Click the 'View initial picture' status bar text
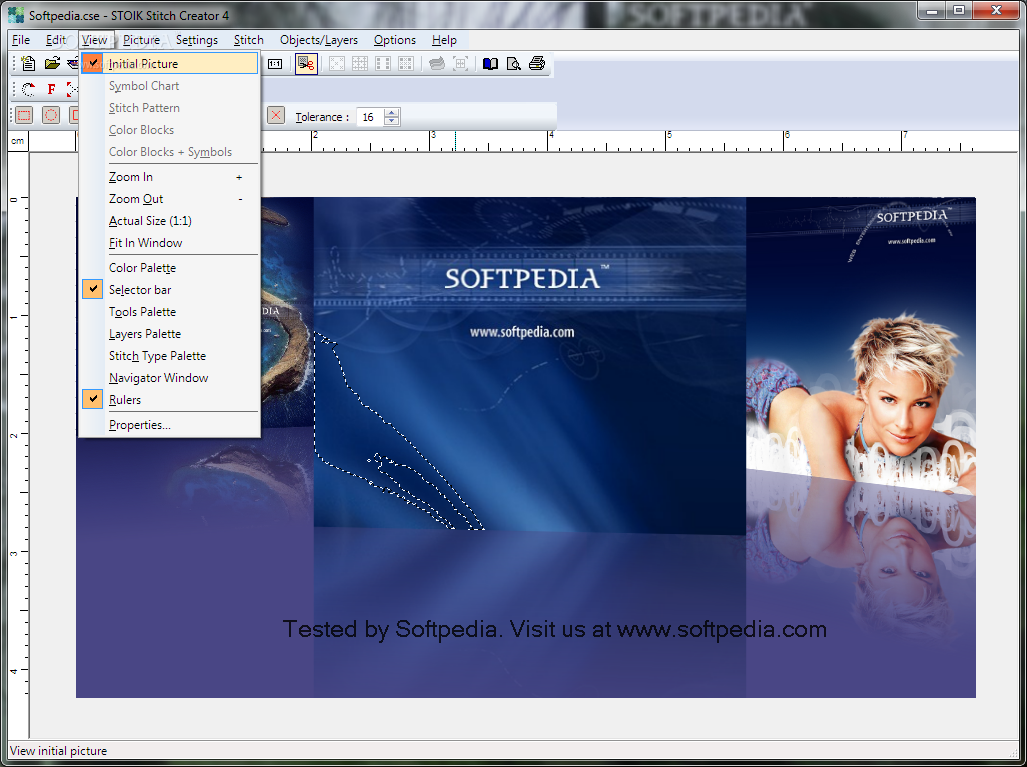The width and height of the screenshot is (1027, 767). pyautogui.click(x=58, y=751)
